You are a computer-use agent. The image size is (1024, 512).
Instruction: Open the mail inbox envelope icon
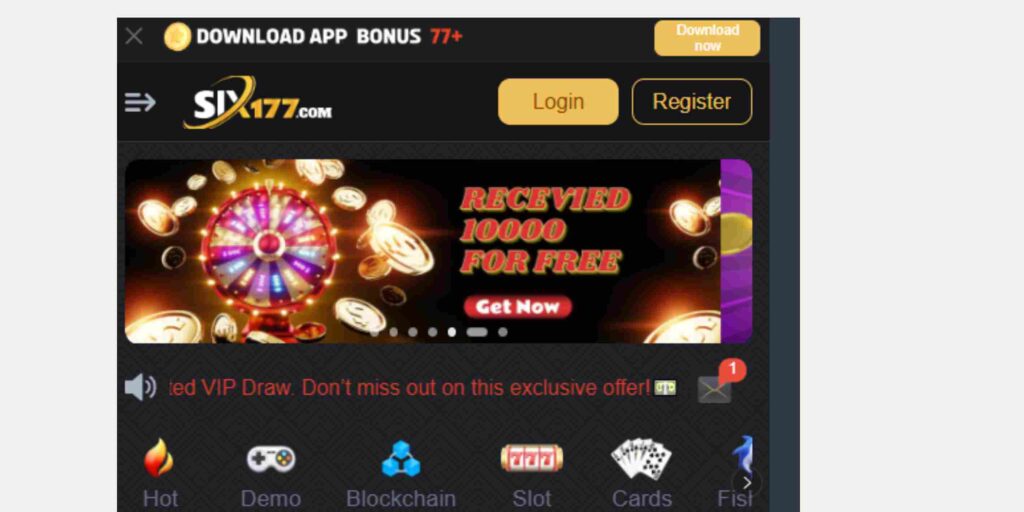click(715, 390)
